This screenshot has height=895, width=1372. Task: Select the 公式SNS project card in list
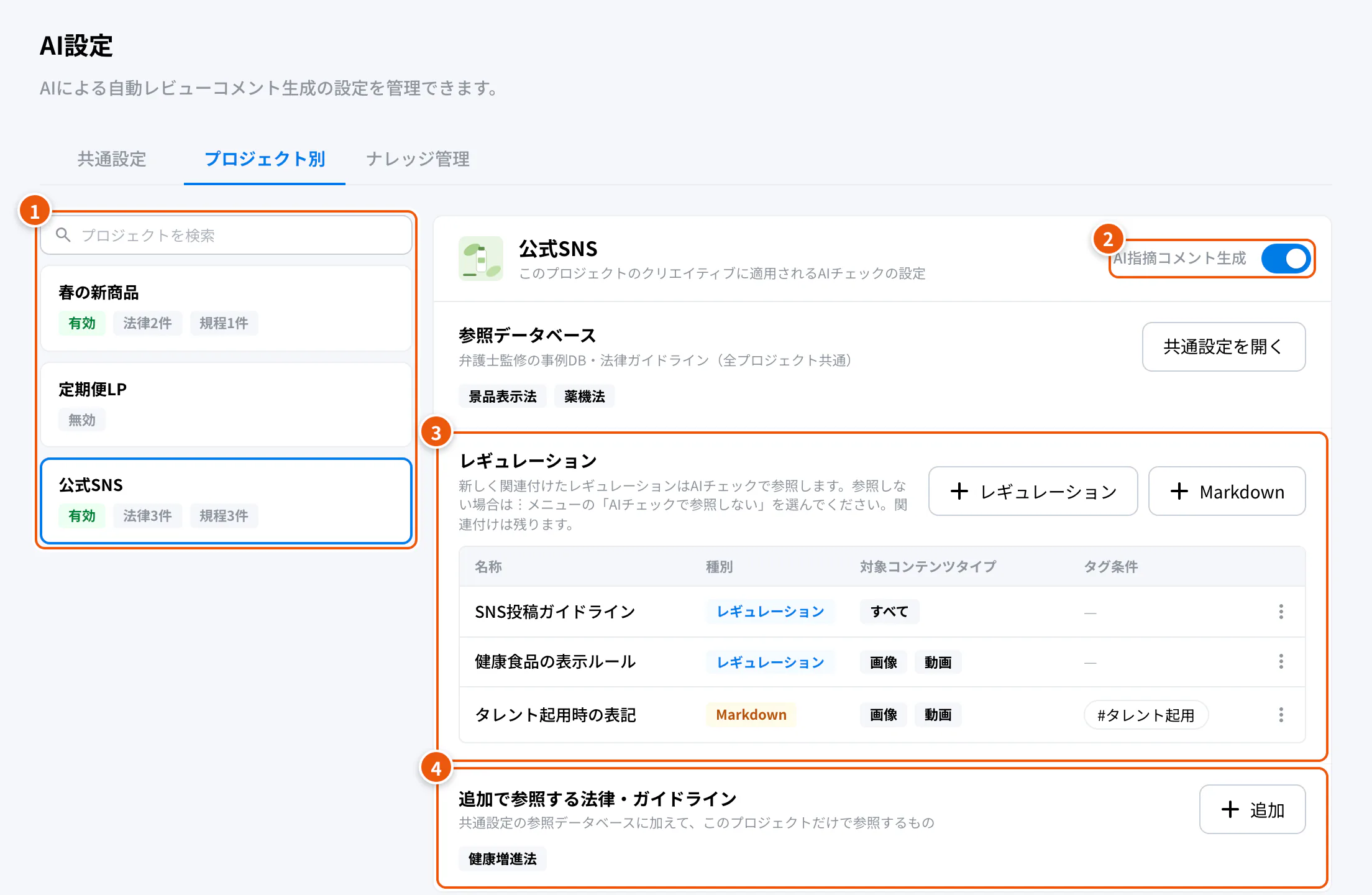tap(226, 501)
